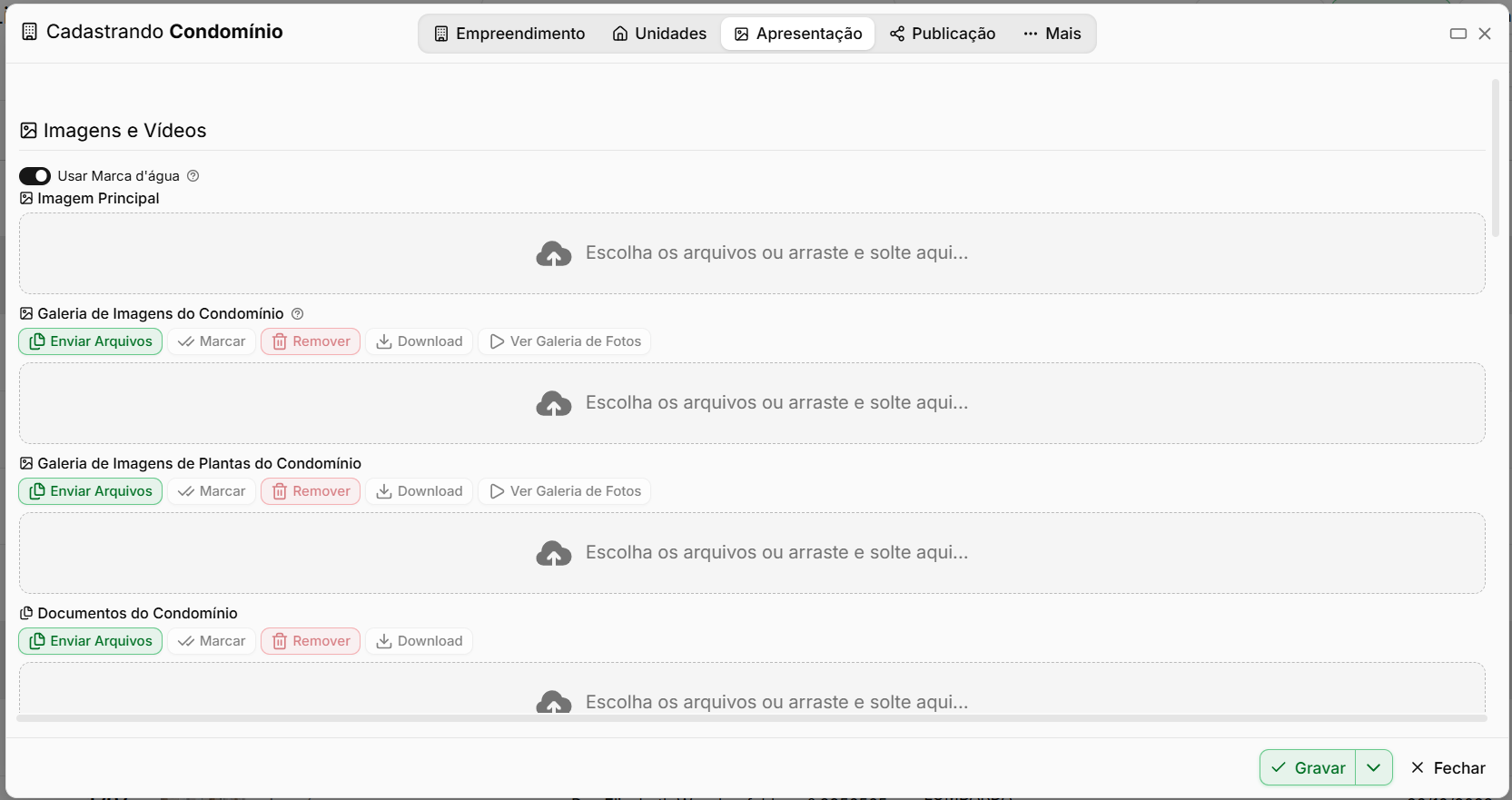Open Ver Galeria de Fotos for Plantas do Condomínio

(x=565, y=491)
